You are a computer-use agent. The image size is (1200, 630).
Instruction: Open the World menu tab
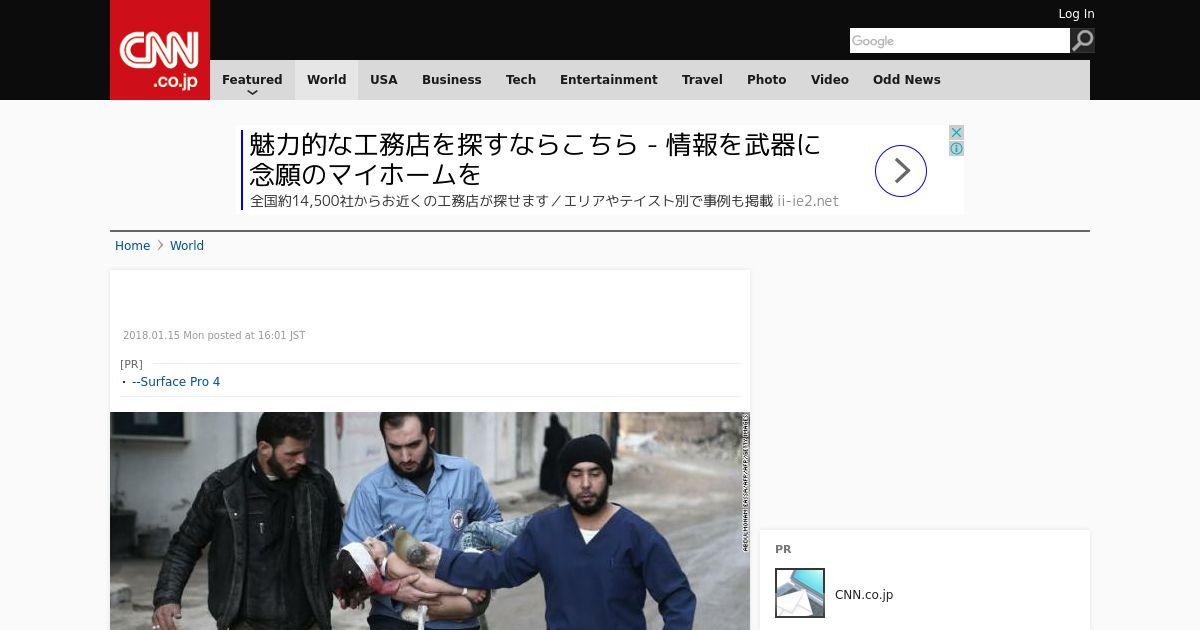326,80
